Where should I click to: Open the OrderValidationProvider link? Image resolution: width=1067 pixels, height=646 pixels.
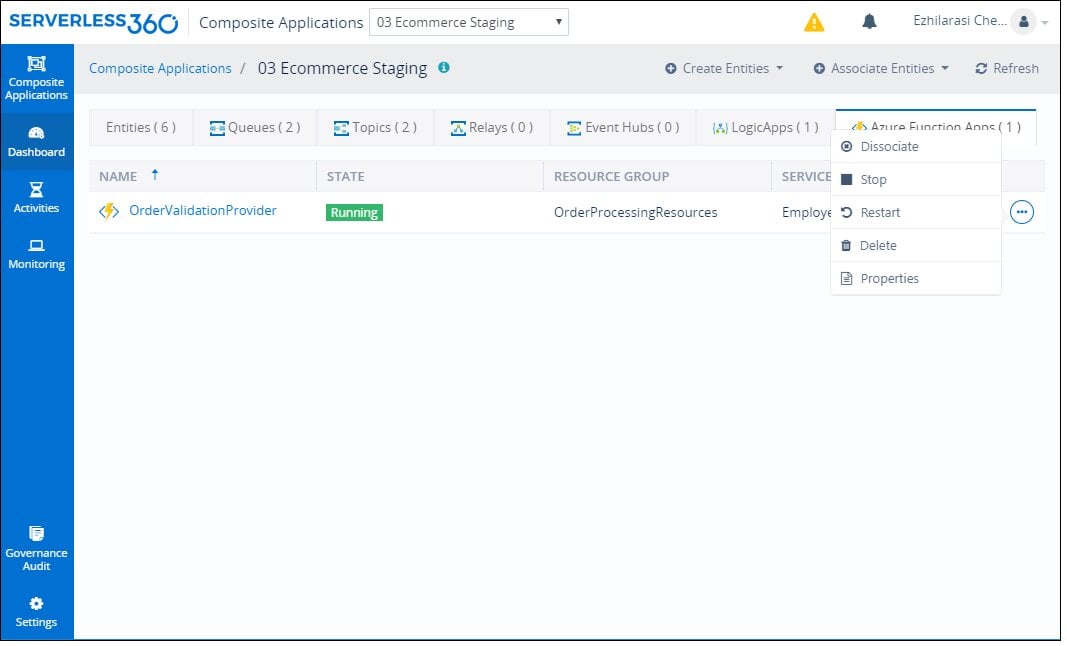pos(203,210)
